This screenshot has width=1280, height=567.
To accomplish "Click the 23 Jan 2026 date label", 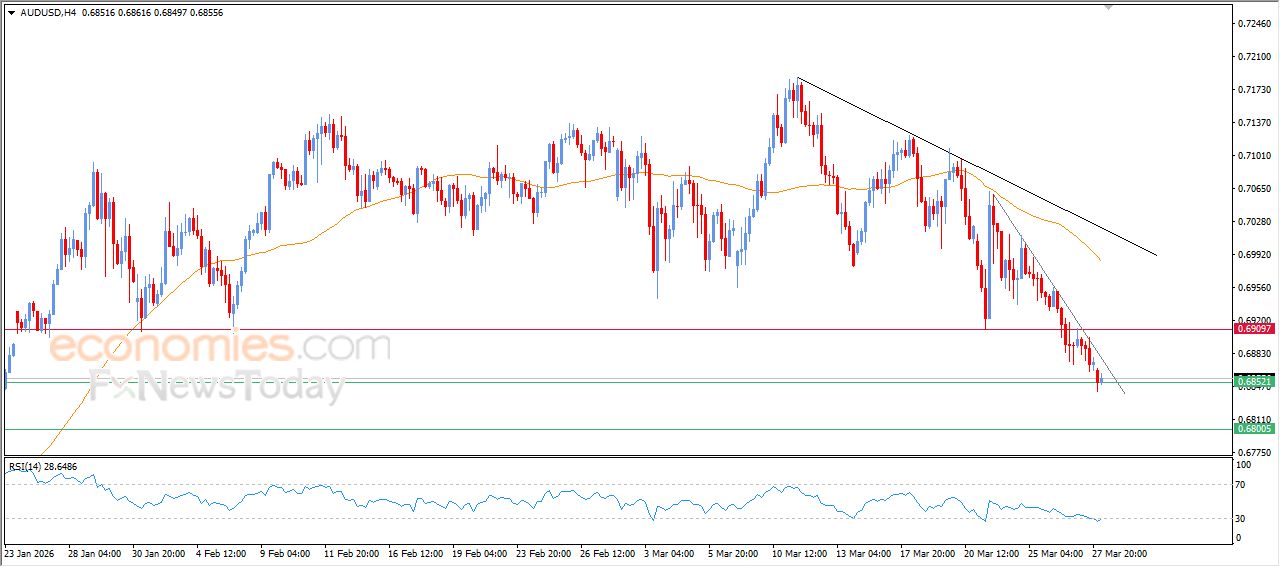I will pyautogui.click(x=29, y=552).
